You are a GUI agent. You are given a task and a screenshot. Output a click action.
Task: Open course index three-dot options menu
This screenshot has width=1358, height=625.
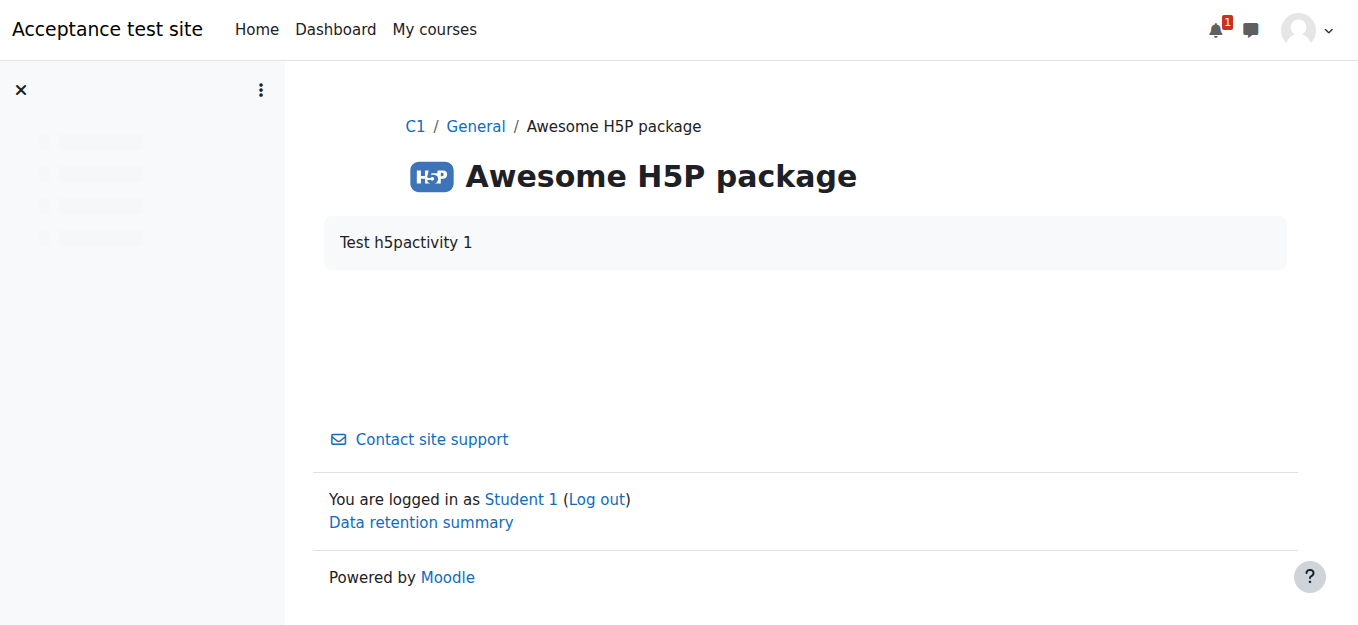261,90
